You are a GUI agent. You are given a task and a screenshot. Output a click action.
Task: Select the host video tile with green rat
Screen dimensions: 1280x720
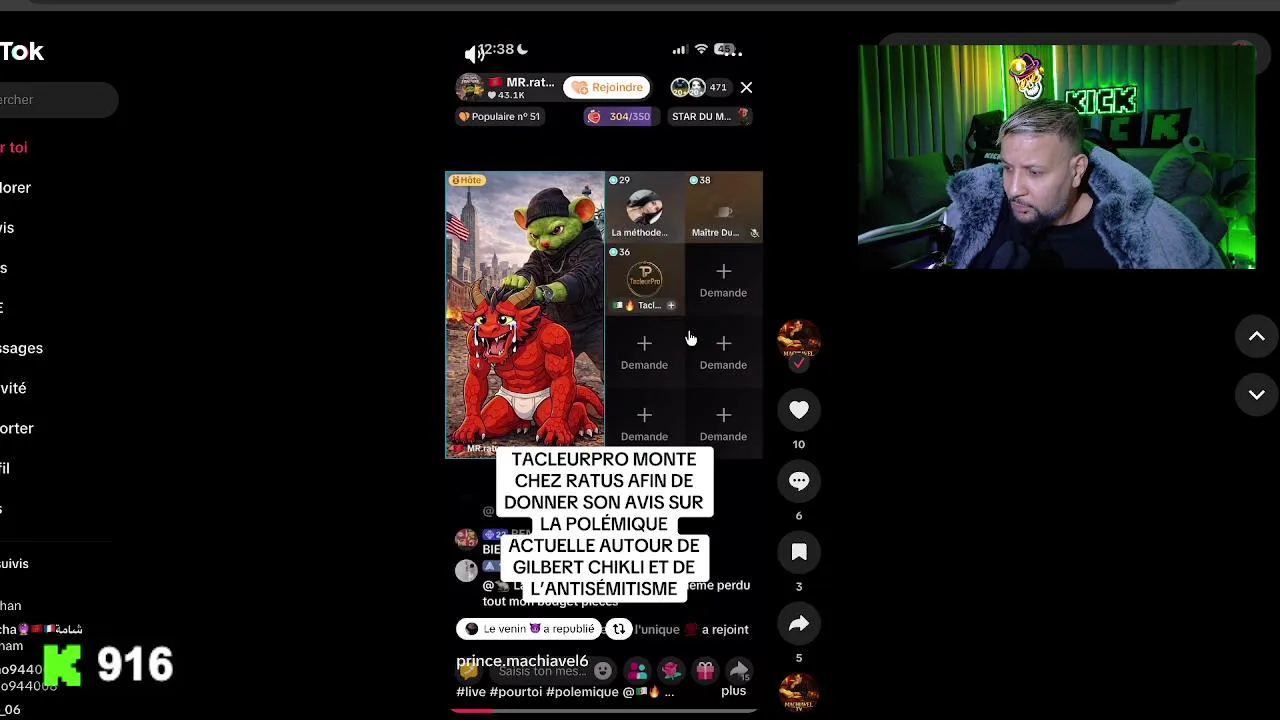point(525,315)
